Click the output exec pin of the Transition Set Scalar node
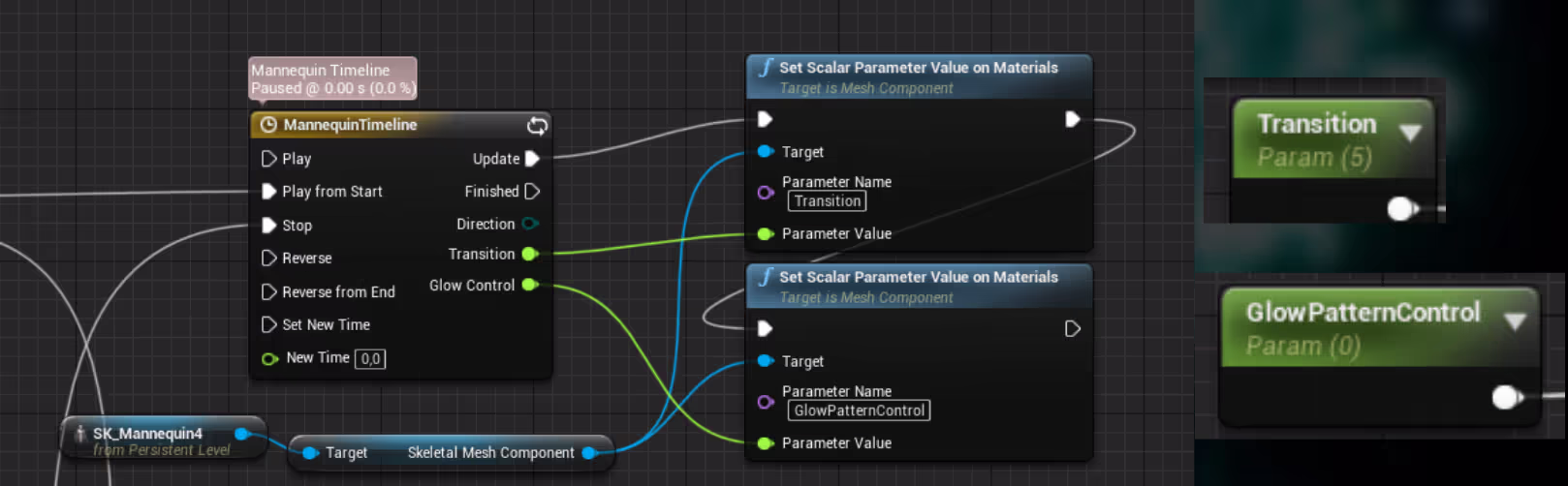1568x486 pixels. click(x=1073, y=119)
